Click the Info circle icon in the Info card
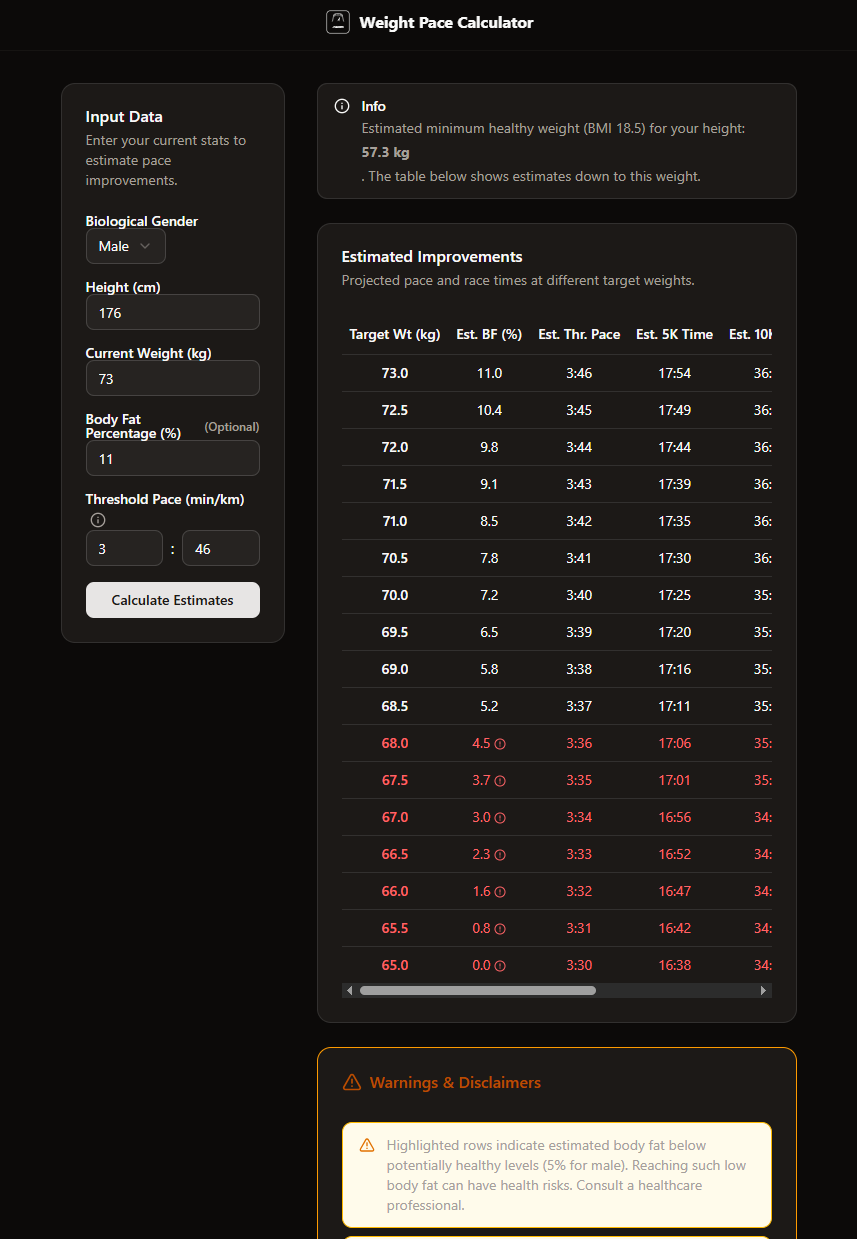Viewport: 857px width, 1239px height. tap(342, 106)
